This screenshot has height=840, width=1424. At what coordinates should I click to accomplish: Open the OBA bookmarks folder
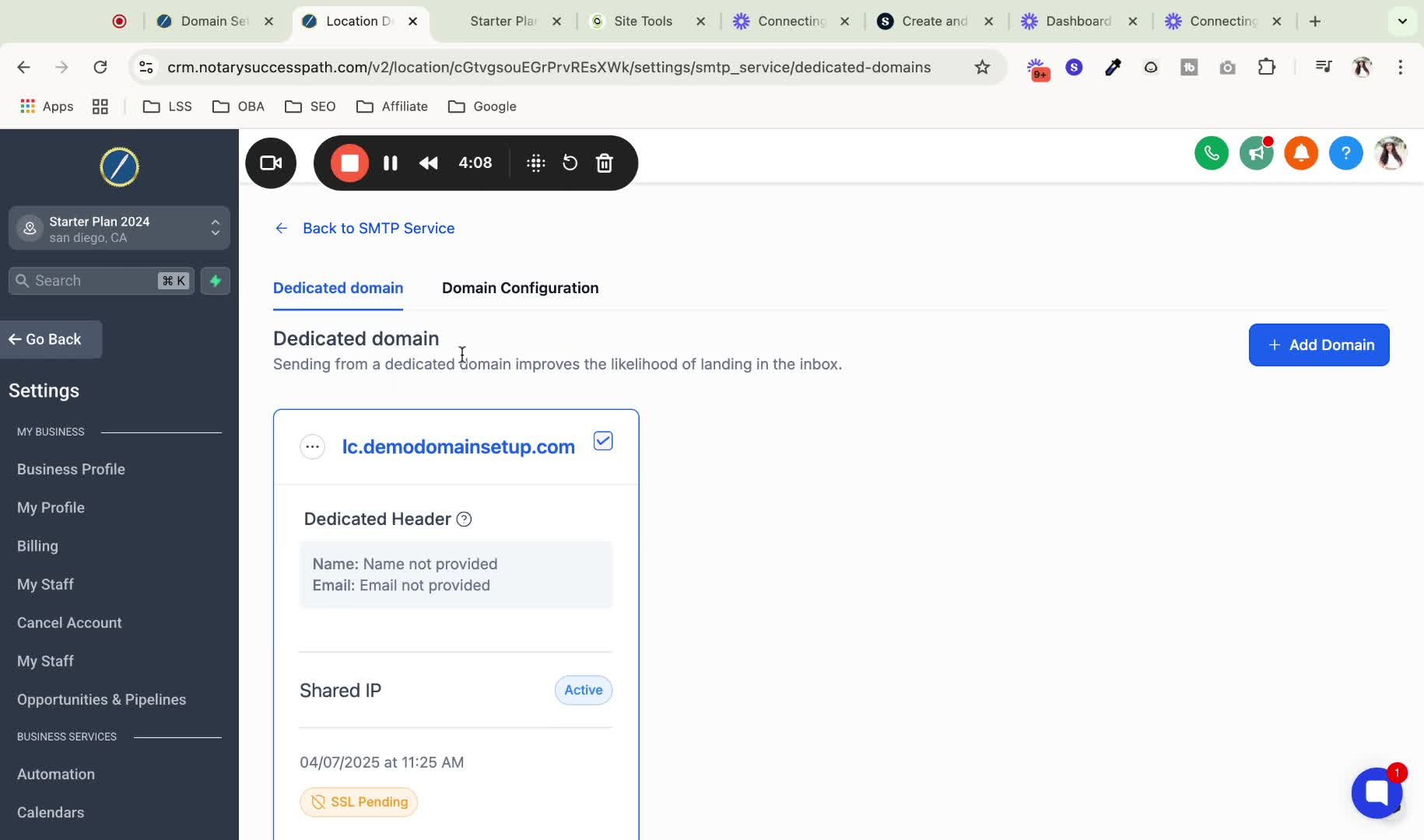coord(239,107)
